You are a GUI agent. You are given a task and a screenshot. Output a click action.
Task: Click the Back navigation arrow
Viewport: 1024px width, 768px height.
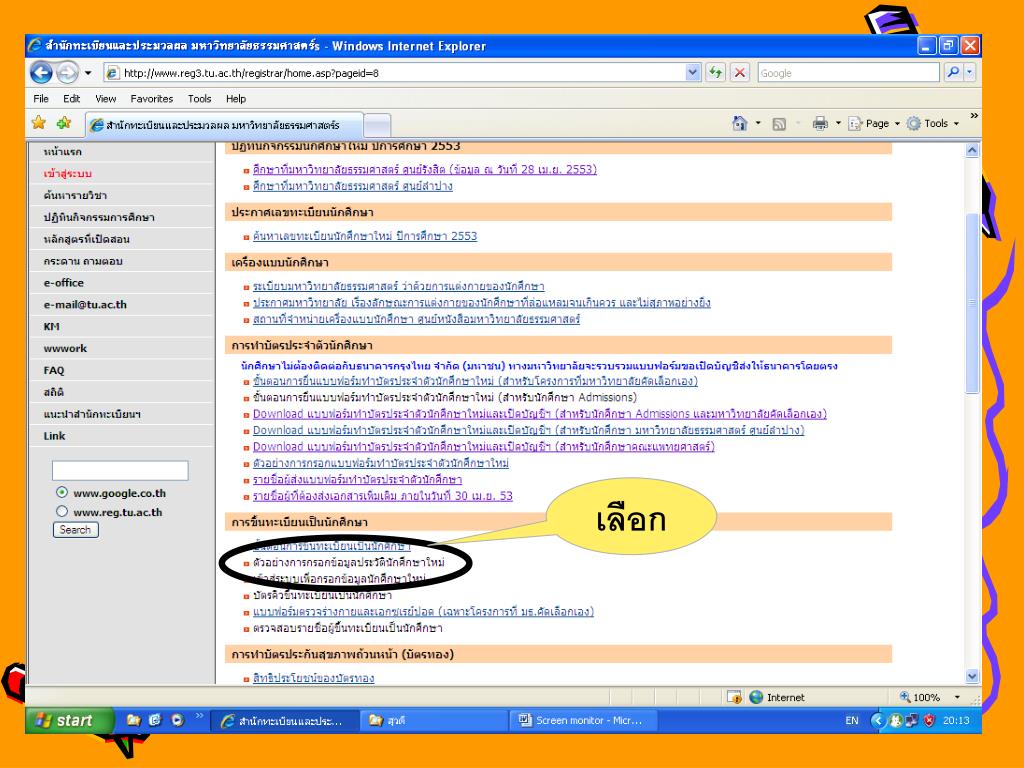[41, 72]
